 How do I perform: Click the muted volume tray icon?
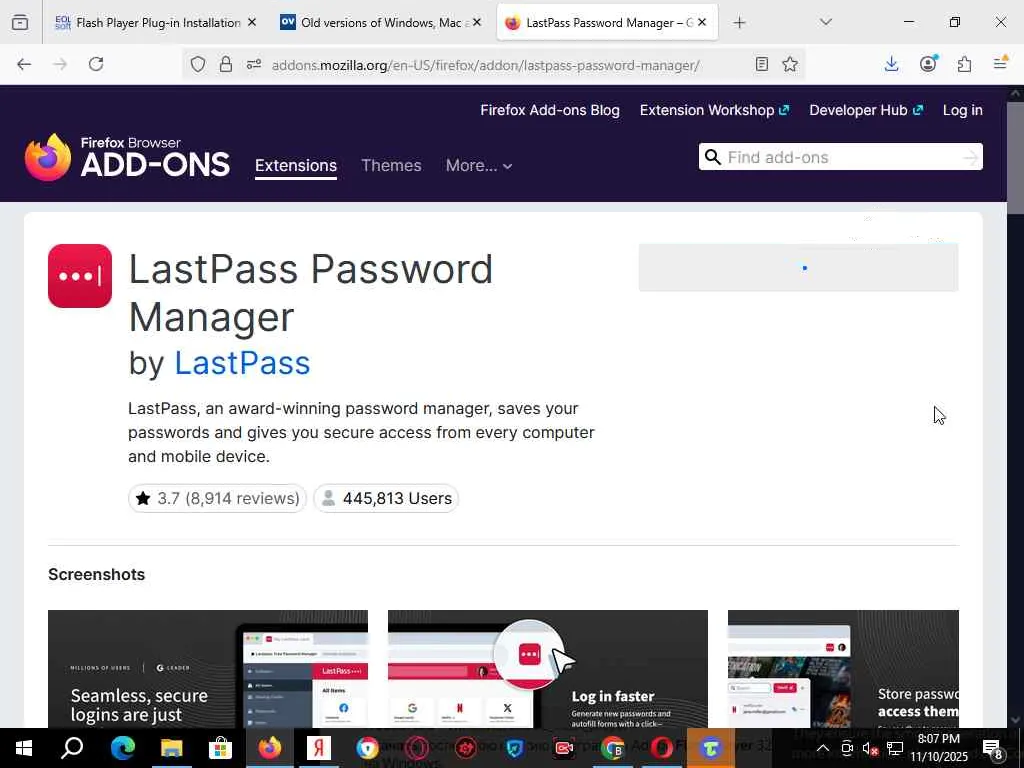pyautogui.click(x=870, y=748)
